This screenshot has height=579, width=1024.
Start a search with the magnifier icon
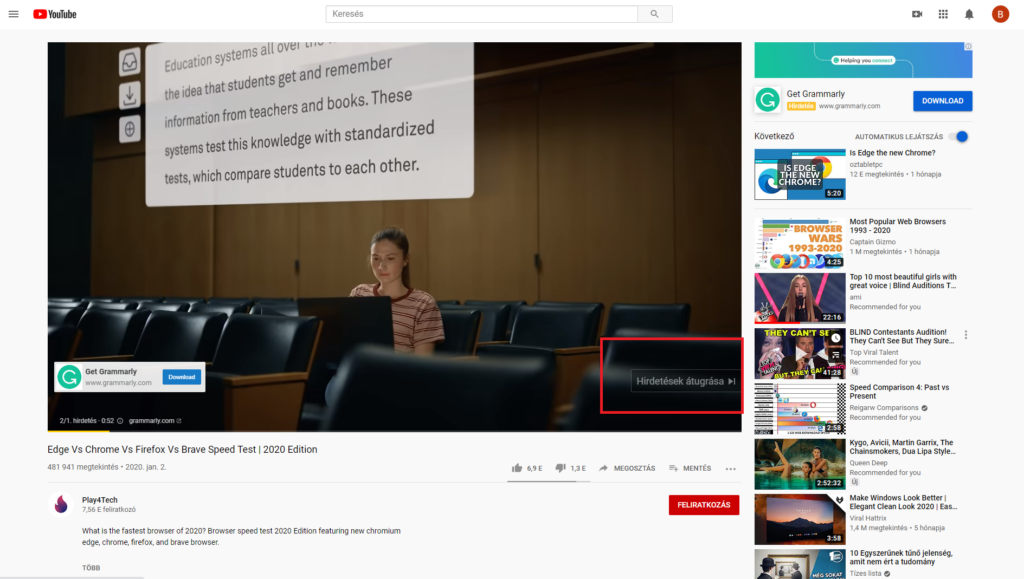point(654,14)
